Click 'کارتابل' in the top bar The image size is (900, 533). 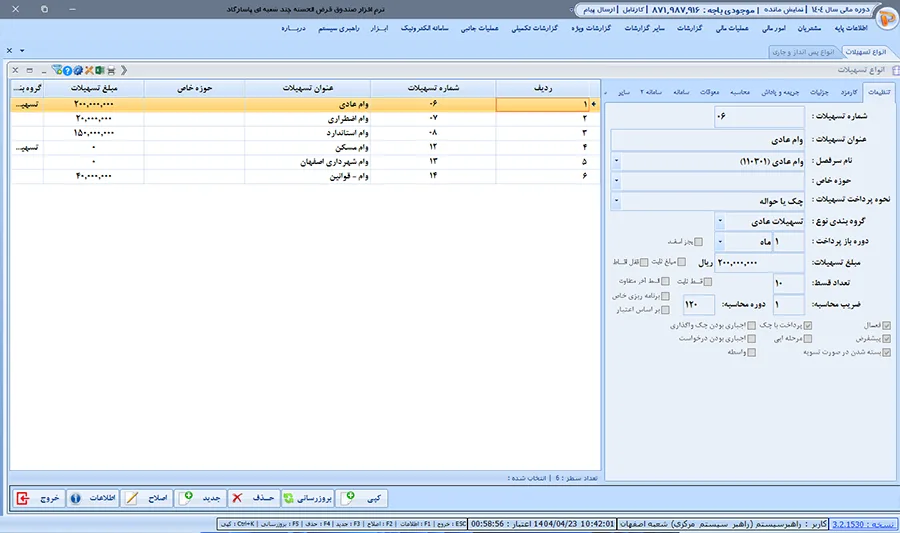pyautogui.click(x=633, y=10)
